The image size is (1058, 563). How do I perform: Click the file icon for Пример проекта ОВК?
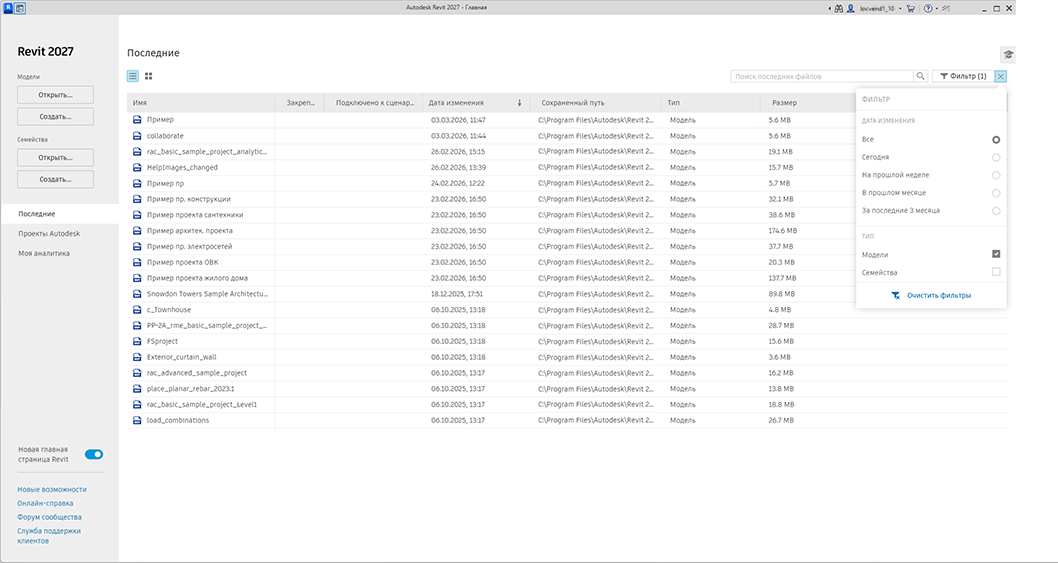click(x=137, y=262)
